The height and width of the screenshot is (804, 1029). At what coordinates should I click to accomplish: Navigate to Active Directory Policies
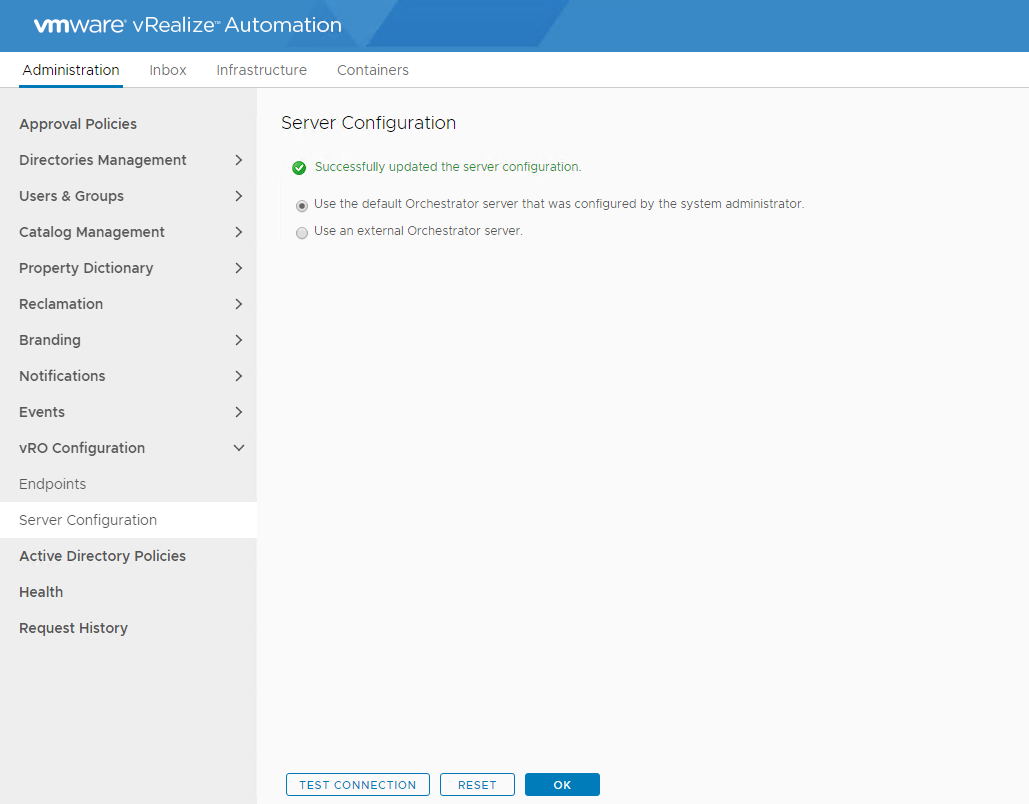coord(102,556)
